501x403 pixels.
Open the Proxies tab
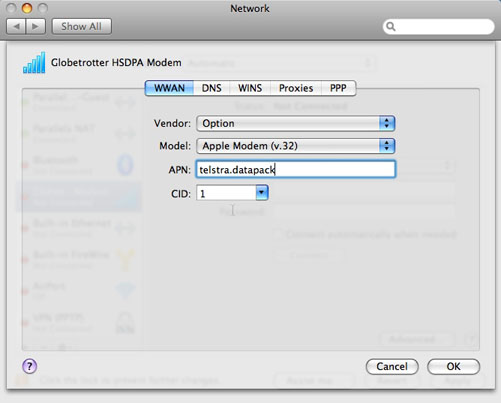[x=296, y=88]
